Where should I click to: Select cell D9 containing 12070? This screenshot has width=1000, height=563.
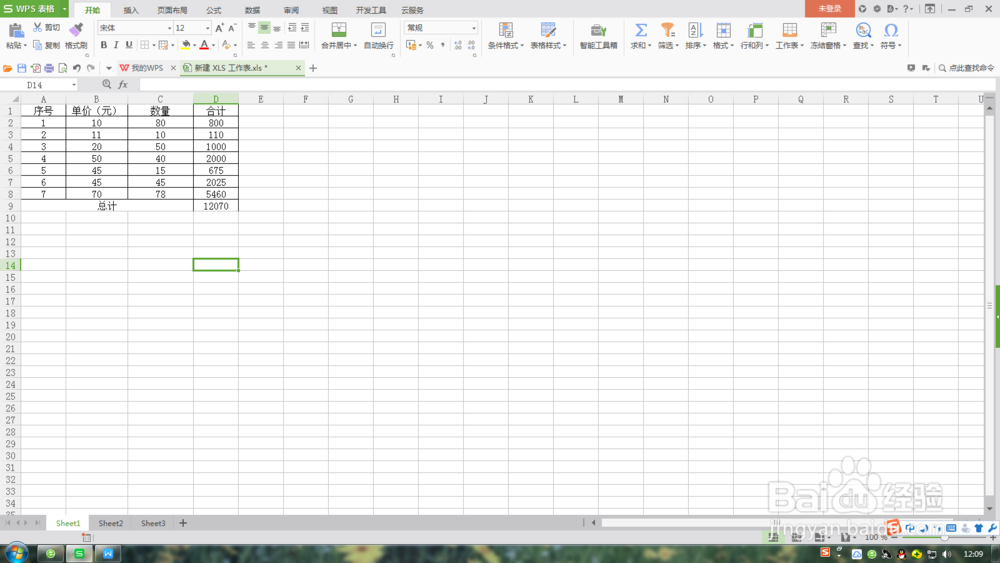(x=216, y=206)
